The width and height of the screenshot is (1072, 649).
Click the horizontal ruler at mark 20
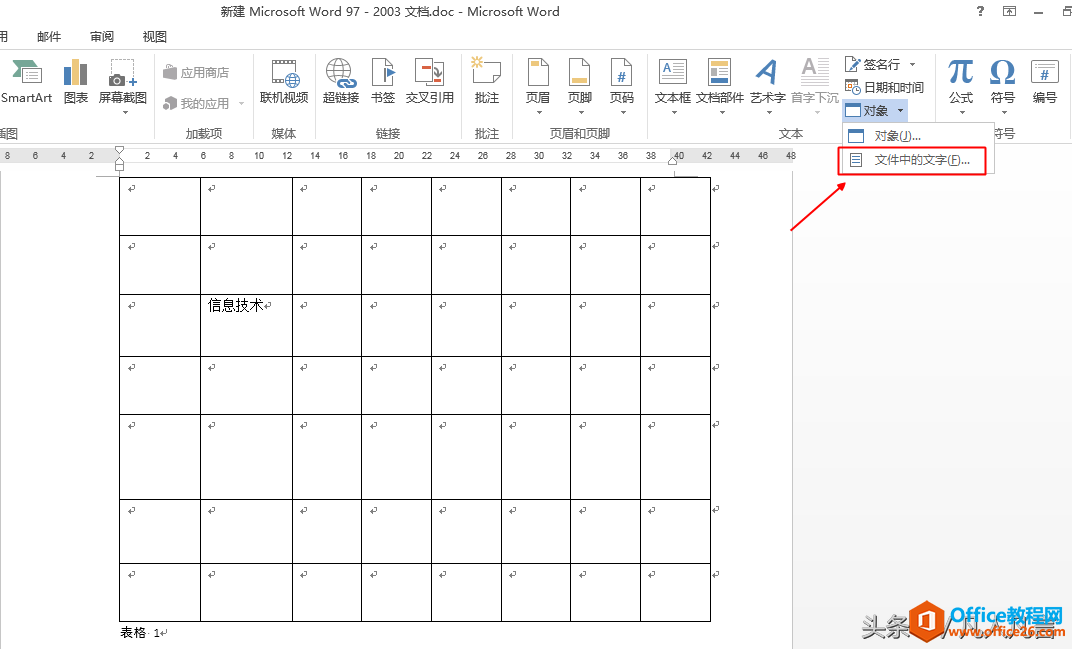399,155
